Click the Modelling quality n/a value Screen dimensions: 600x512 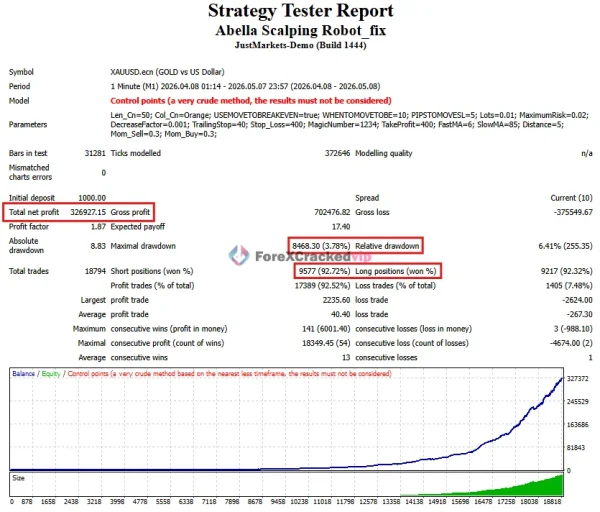tap(587, 153)
